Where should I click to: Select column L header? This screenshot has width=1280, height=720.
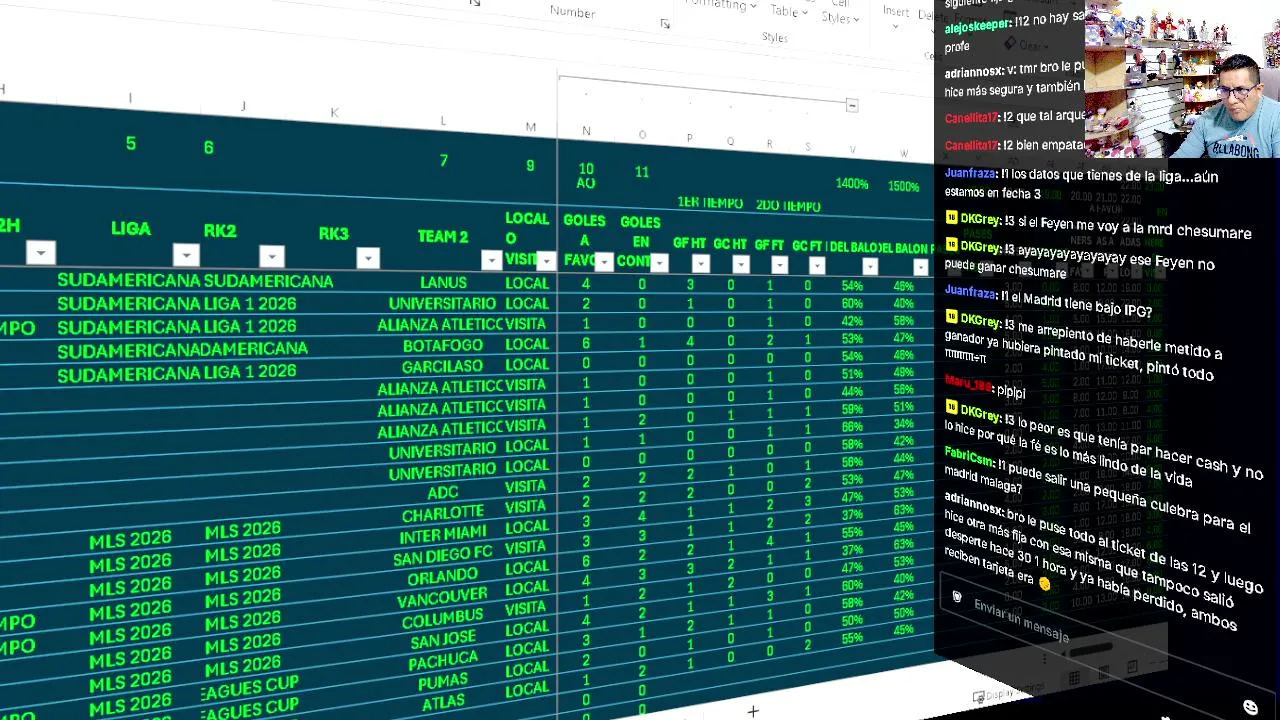point(443,121)
